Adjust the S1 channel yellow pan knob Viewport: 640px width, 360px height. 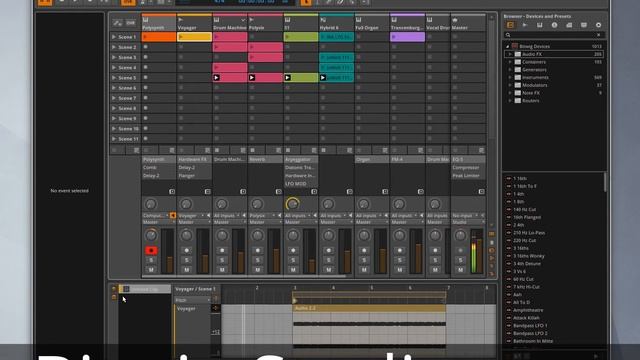293,204
